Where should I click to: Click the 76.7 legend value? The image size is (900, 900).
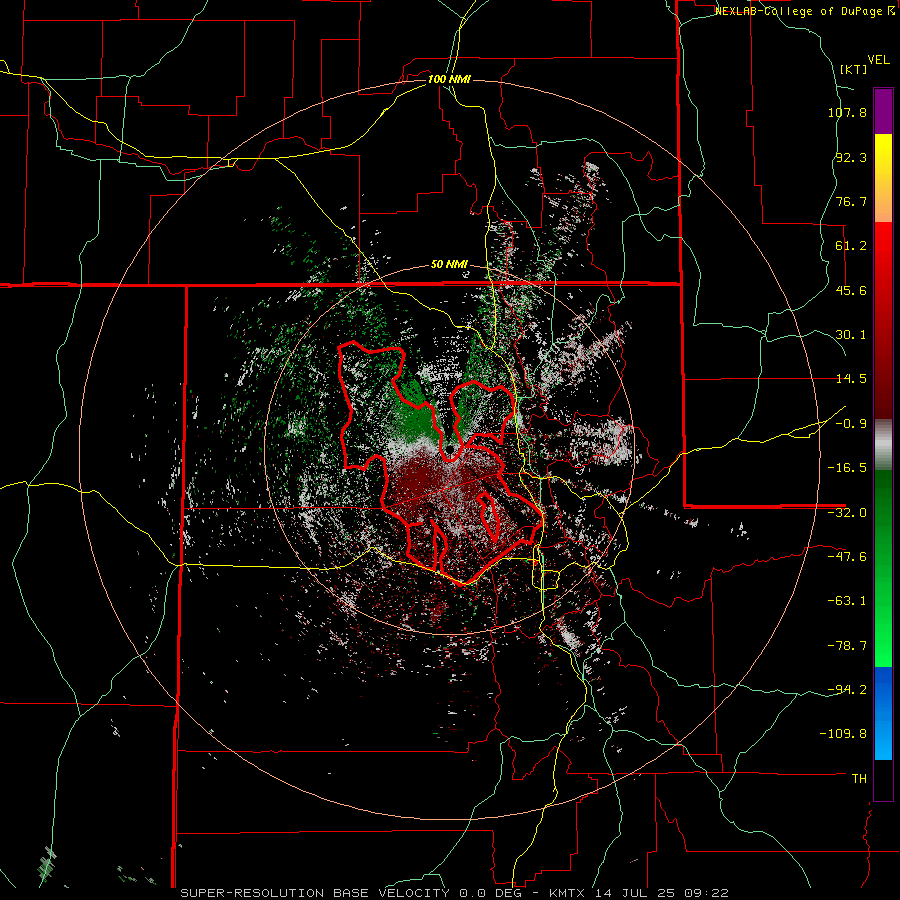tap(851, 201)
